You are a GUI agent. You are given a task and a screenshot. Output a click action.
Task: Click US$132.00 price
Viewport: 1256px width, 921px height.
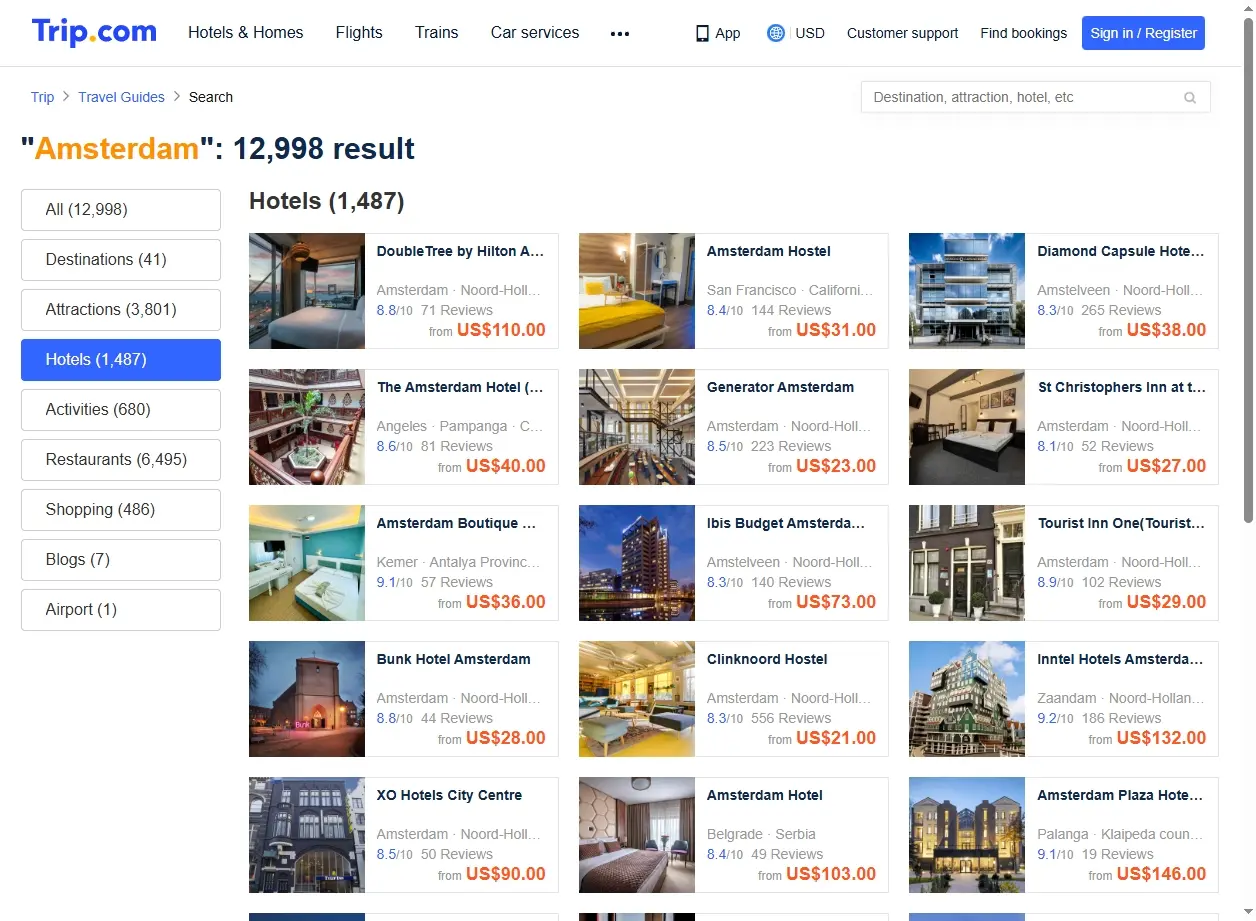[x=1161, y=738]
